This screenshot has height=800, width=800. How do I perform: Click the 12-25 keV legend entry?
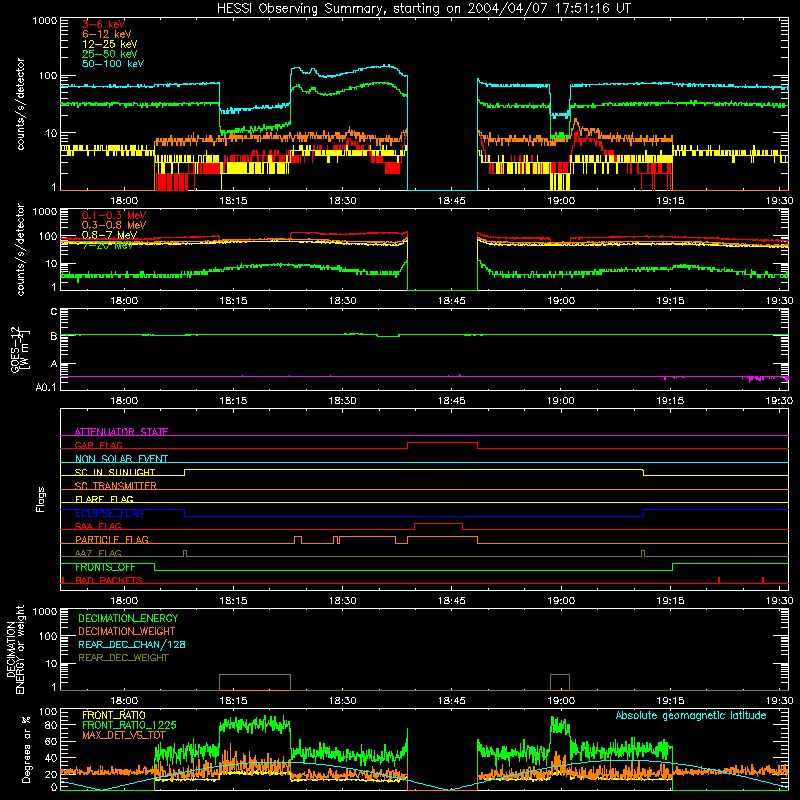(x=109, y=44)
